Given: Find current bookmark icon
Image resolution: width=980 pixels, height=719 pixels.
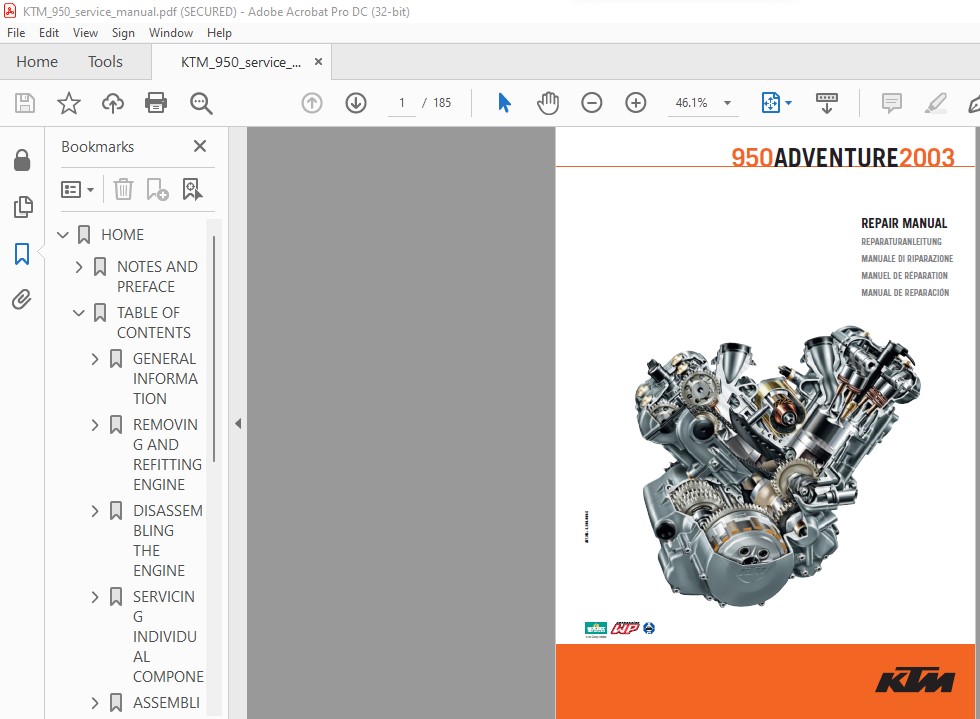Looking at the screenshot, I should pyautogui.click(x=192, y=189).
